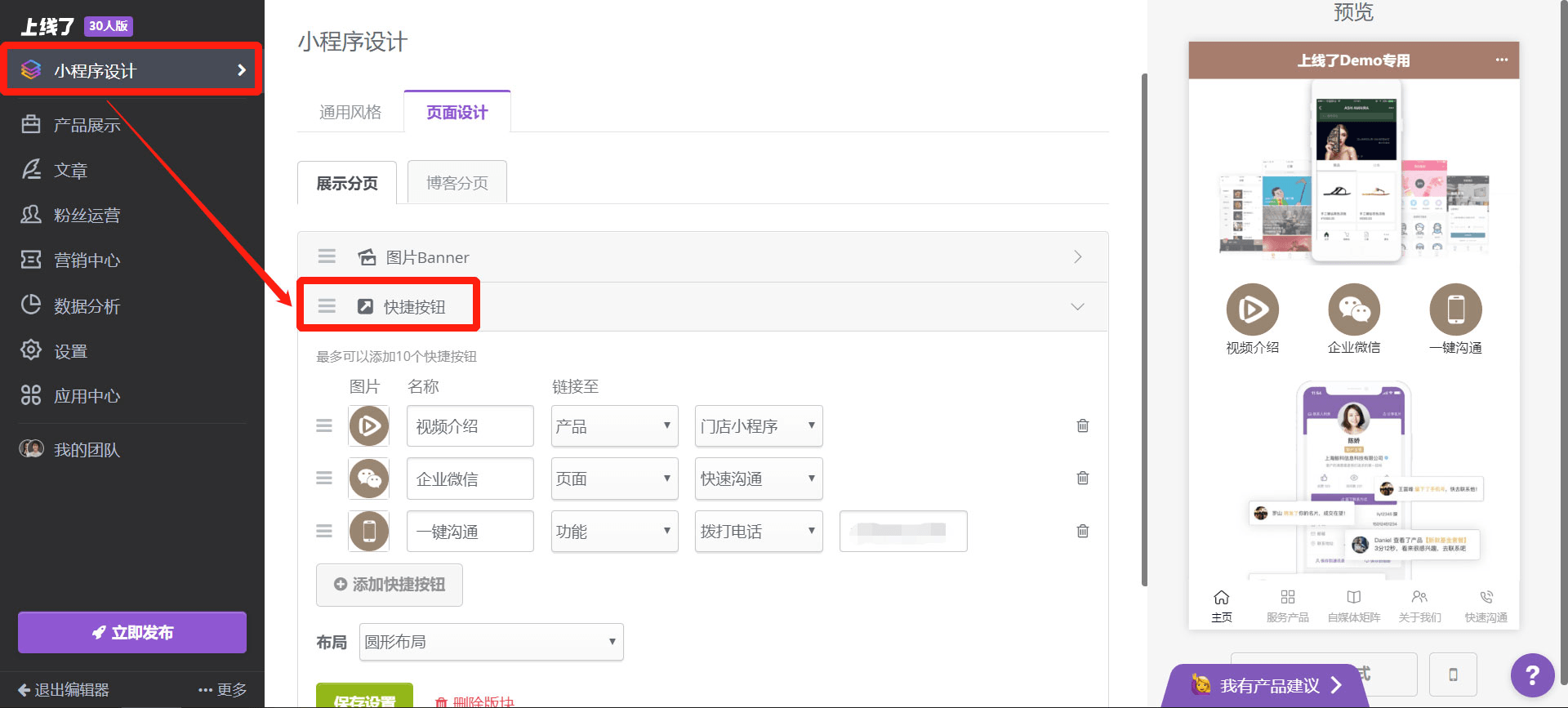Click the 视频介绍 play image icon in list
This screenshot has width=1568, height=708.
(x=368, y=425)
